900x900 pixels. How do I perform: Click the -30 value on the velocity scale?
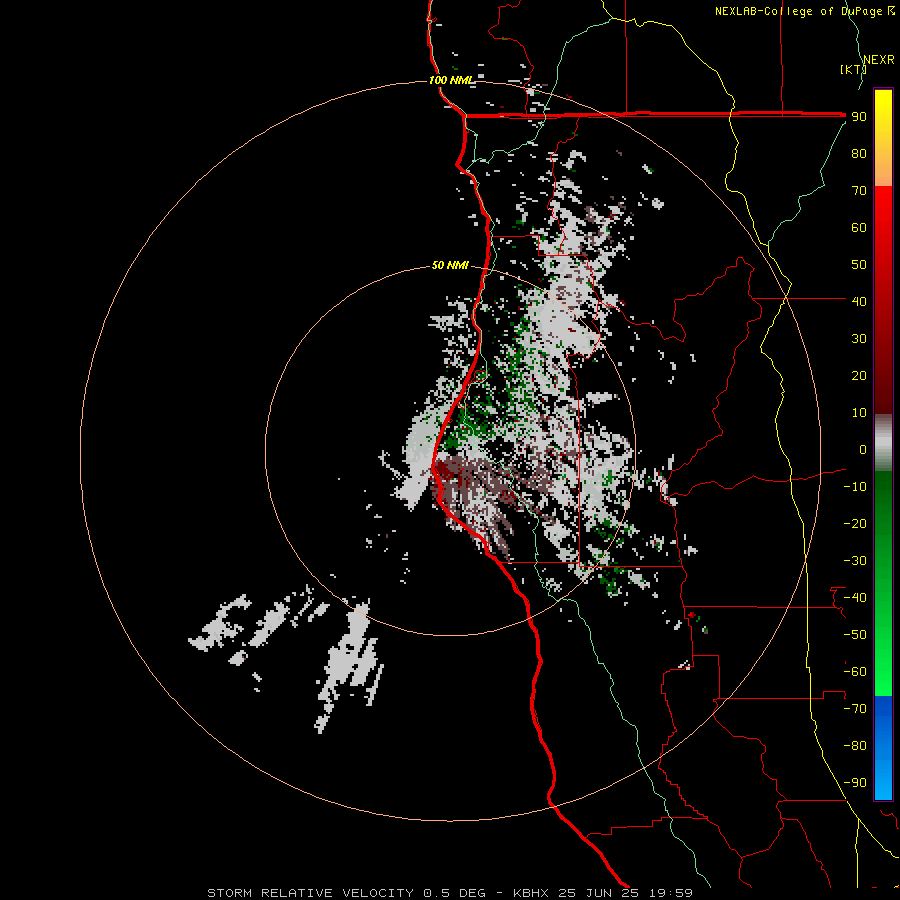(855, 561)
